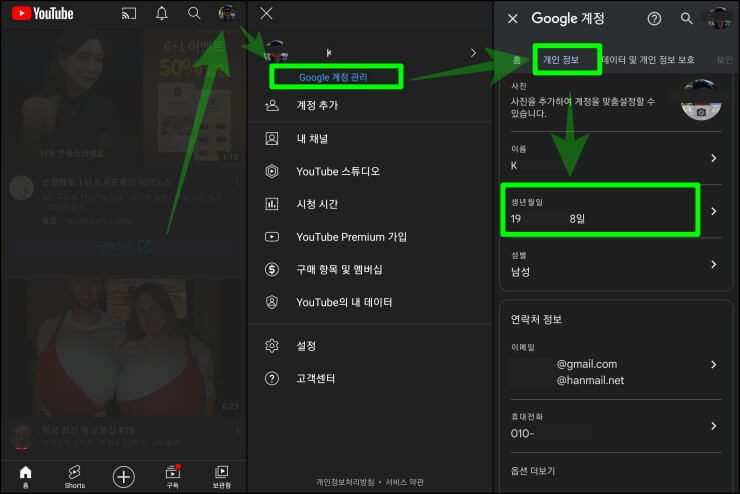Click the 설정 gear icon

tap(272, 345)
